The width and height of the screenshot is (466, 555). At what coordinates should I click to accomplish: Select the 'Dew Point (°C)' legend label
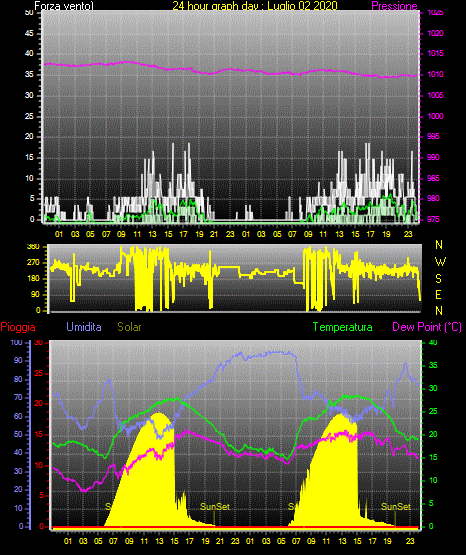point(427,327)
